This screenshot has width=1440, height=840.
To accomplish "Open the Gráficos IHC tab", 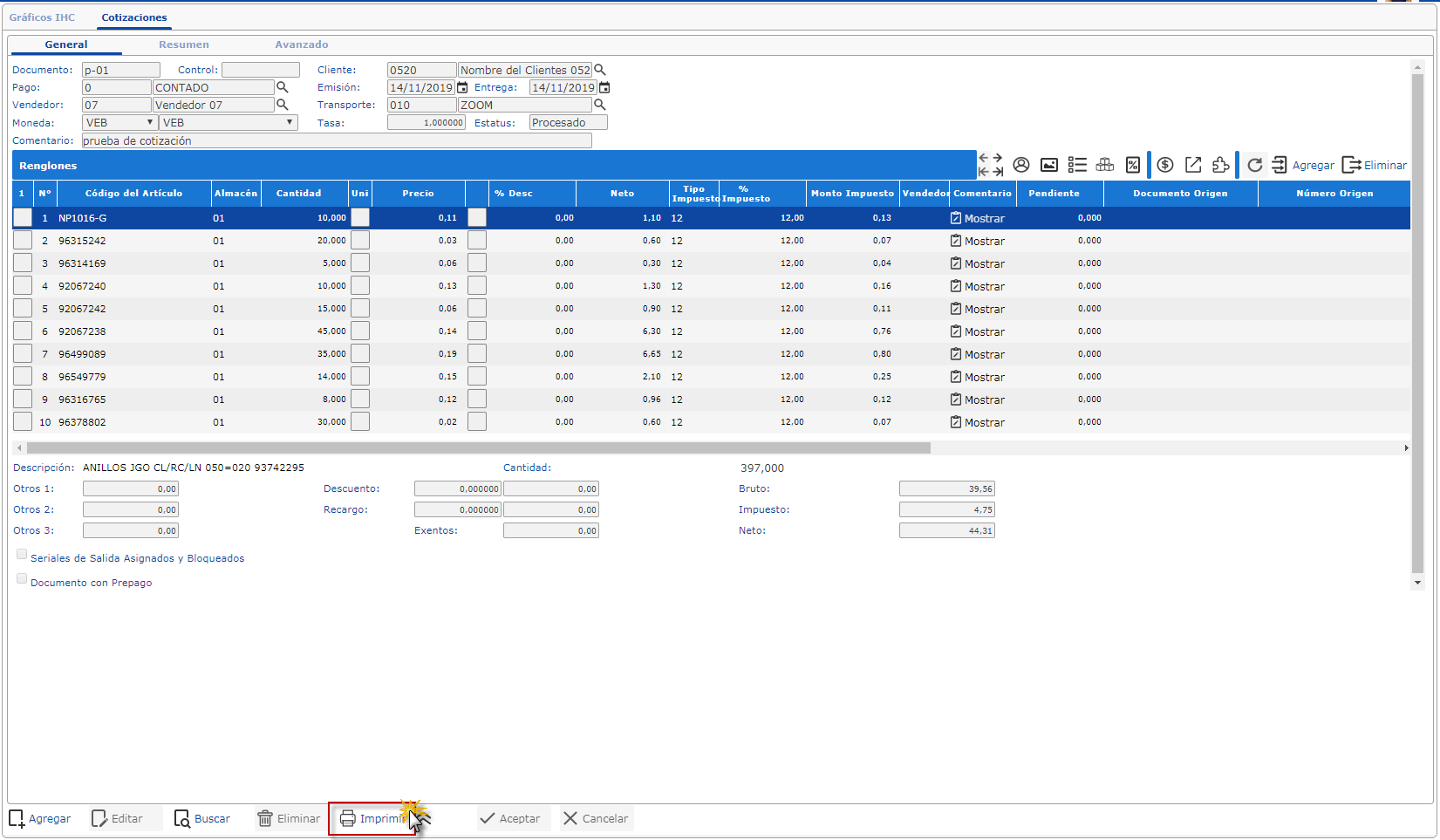I will [42, 17].
